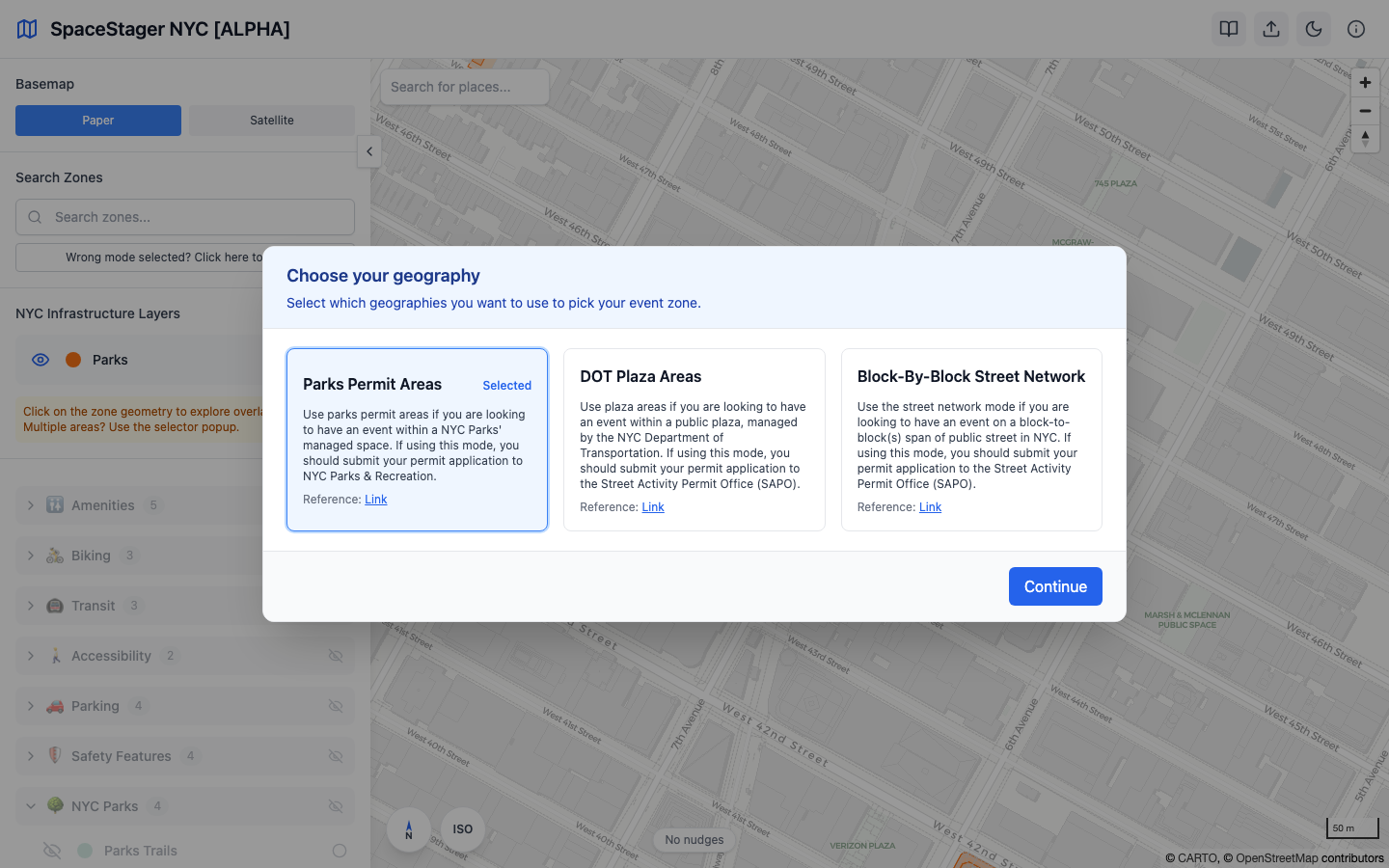Screen dimensions: 1389x868
Task: Enable visibility for Parks Trails
Action: [x=52, y=851]
